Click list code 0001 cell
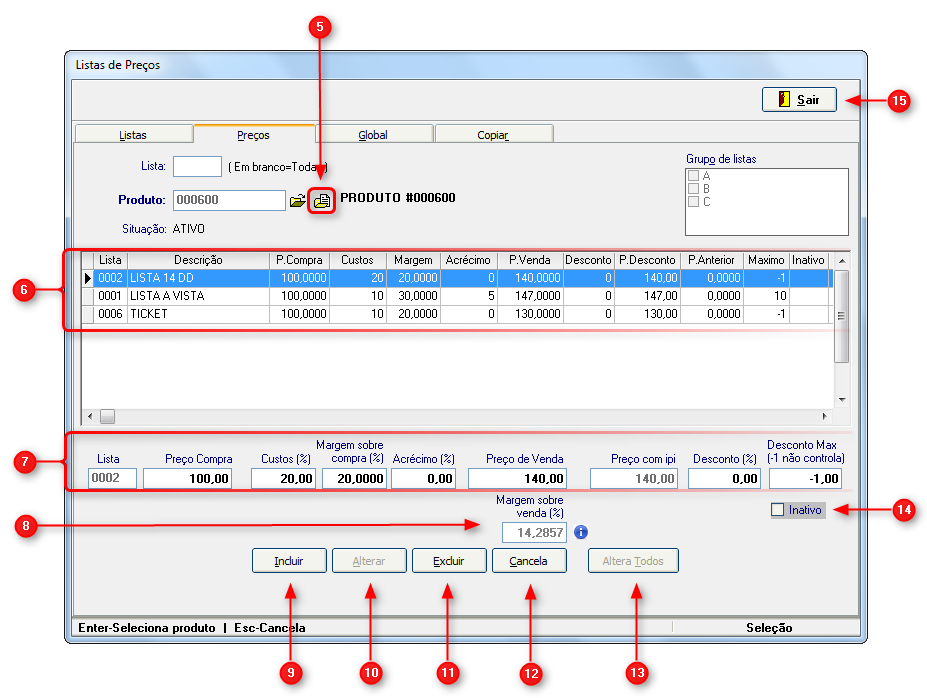The image size is (927, 698). 110,296
